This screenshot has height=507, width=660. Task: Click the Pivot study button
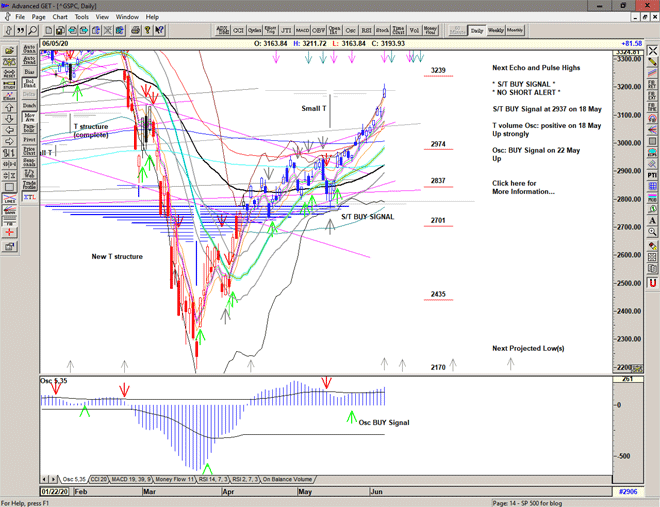[29, 139]
